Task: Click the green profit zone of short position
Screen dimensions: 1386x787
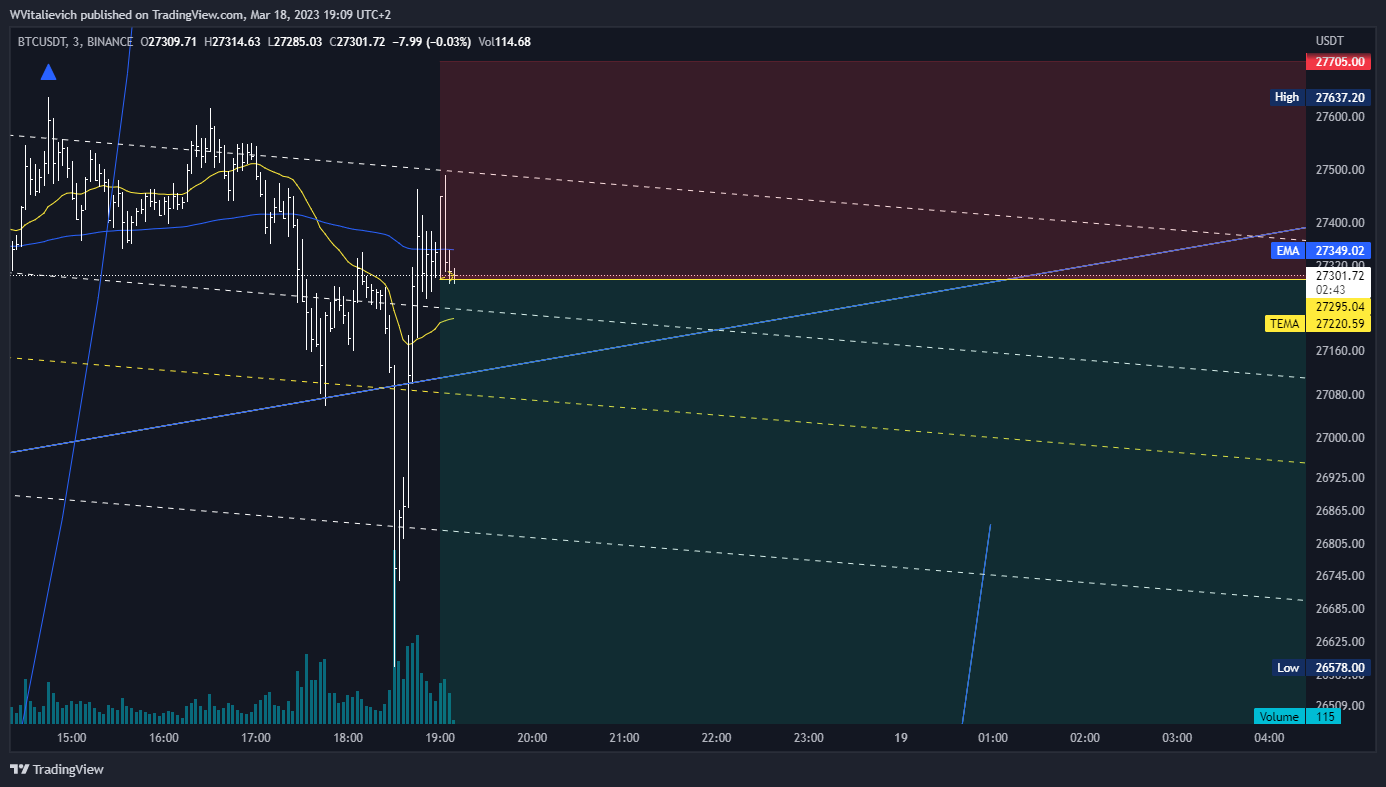Action: click(873, 500)
